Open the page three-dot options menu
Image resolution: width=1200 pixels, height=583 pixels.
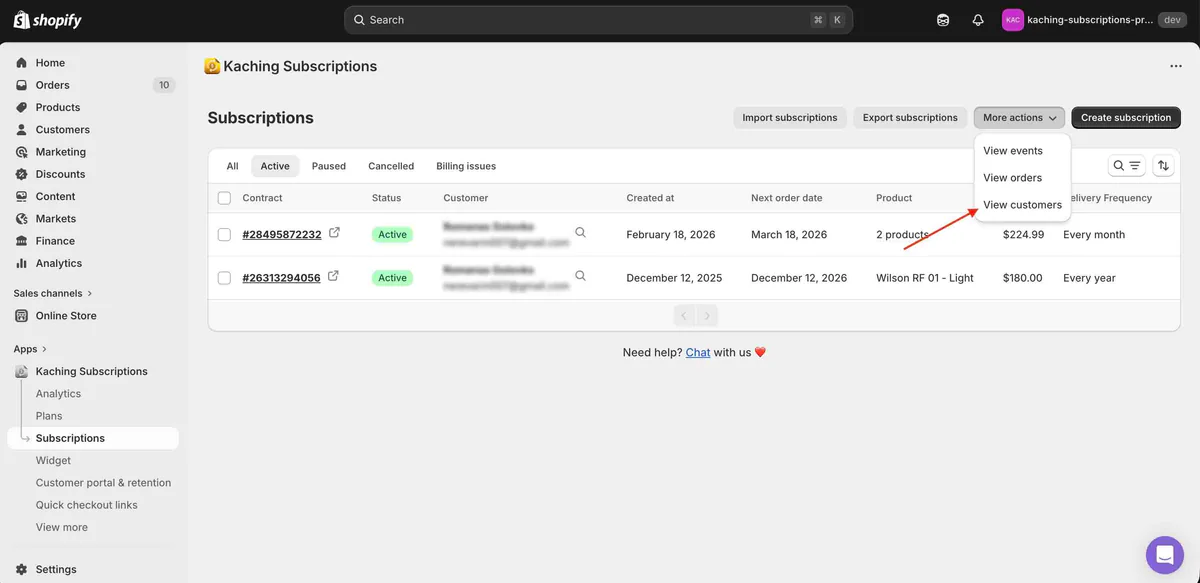[x=1176, y=66]
